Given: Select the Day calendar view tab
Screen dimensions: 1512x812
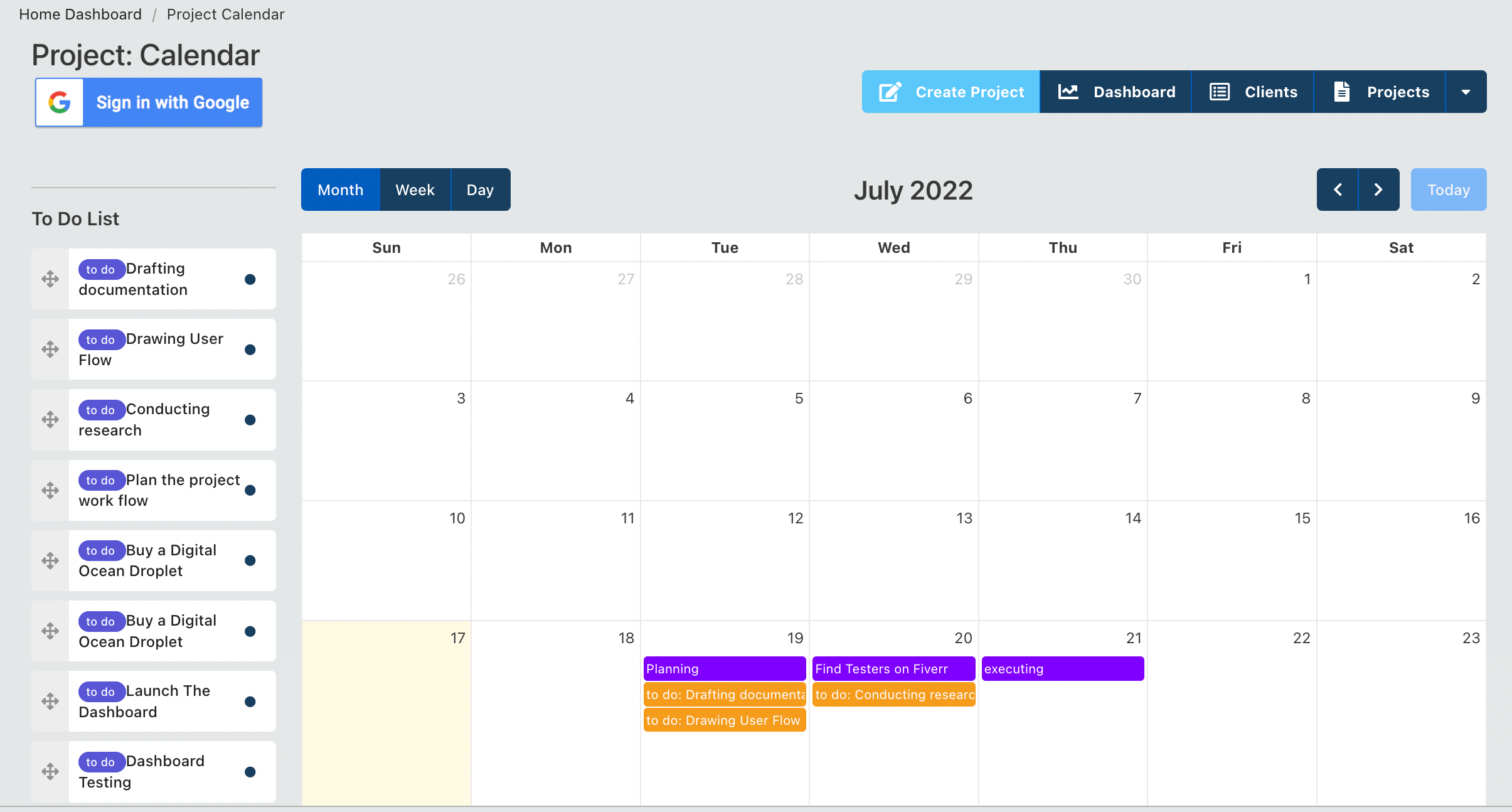Looking at the screenshot, I should coord(479,189).
